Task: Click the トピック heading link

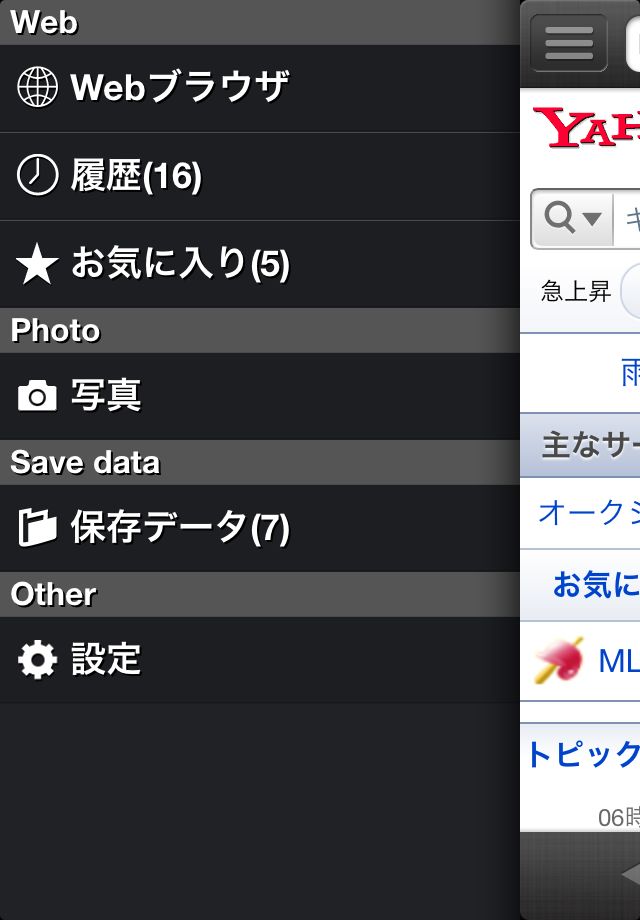Action: 583,755
